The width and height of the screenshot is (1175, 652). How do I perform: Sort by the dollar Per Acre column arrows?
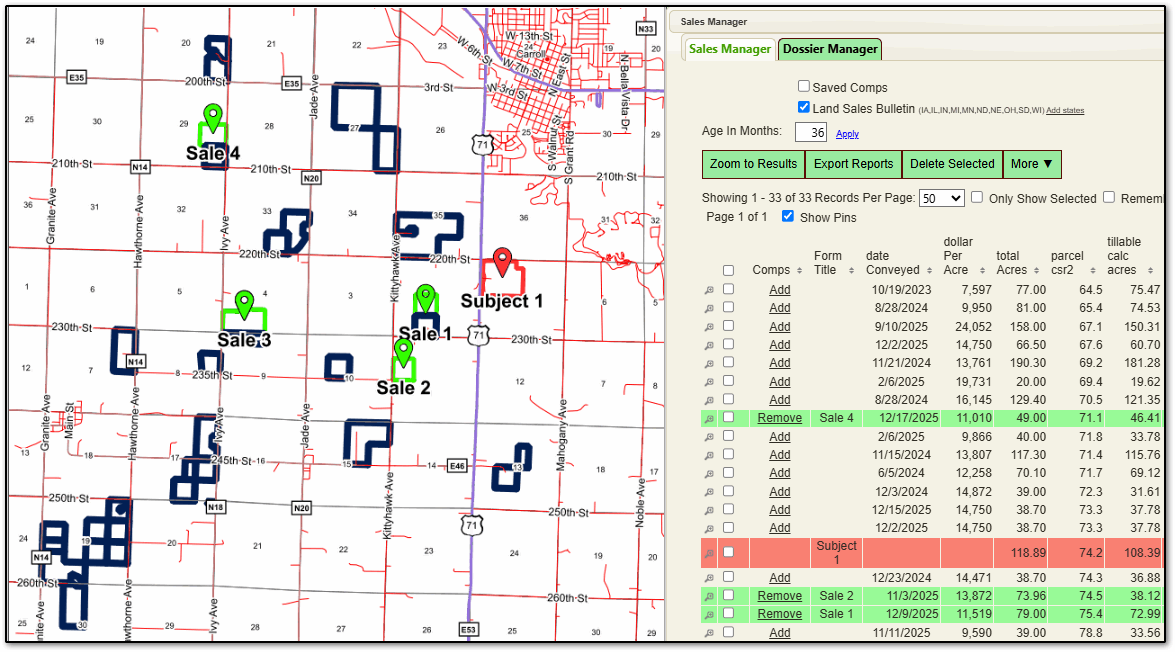coord(982,271)
